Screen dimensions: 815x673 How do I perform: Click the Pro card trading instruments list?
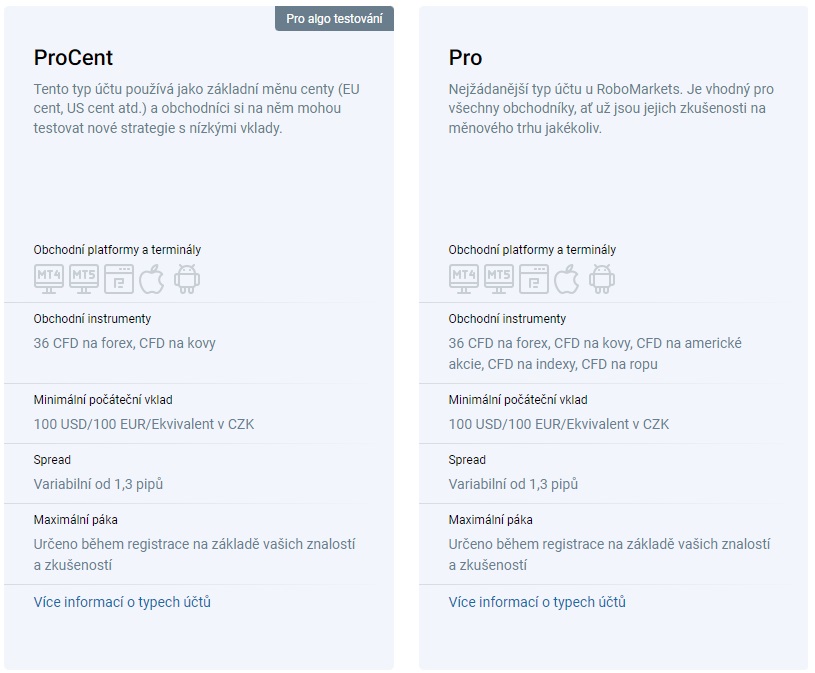[x=595, y=353]
